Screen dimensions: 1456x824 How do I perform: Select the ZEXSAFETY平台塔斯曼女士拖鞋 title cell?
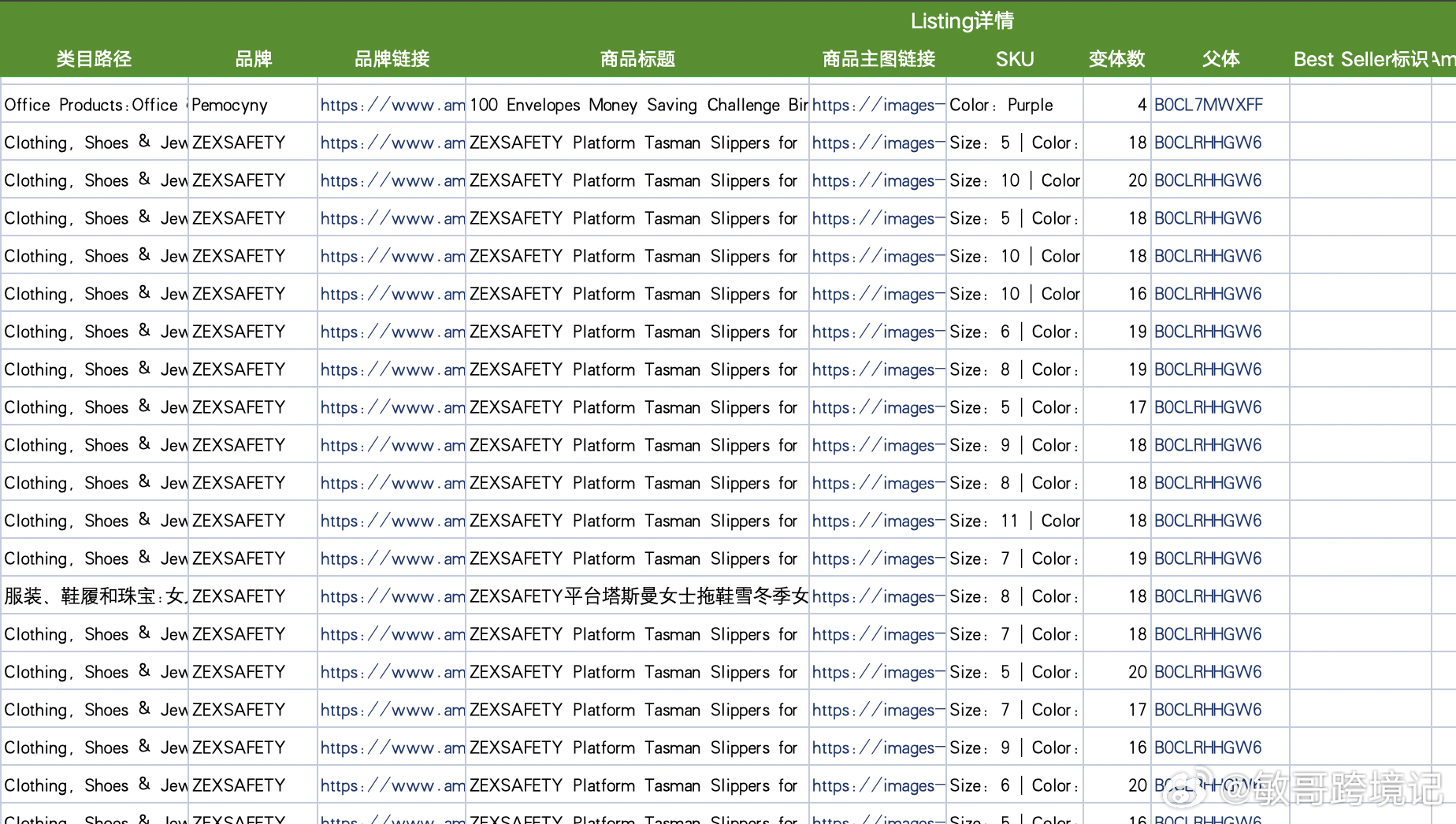point(637,596)
